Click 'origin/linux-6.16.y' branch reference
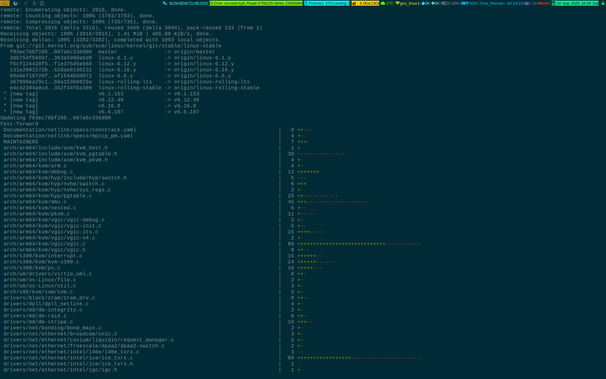This screenshot has width=606, height=379. tap(204, 70)
